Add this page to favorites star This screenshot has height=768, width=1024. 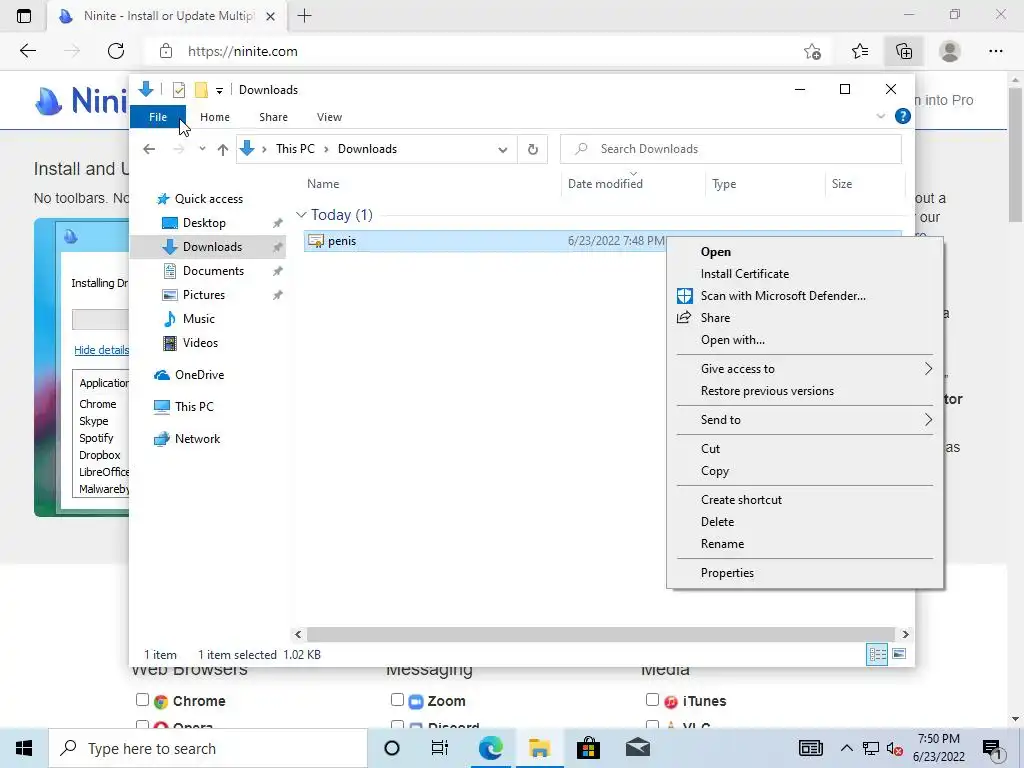[x=812, y=51]
